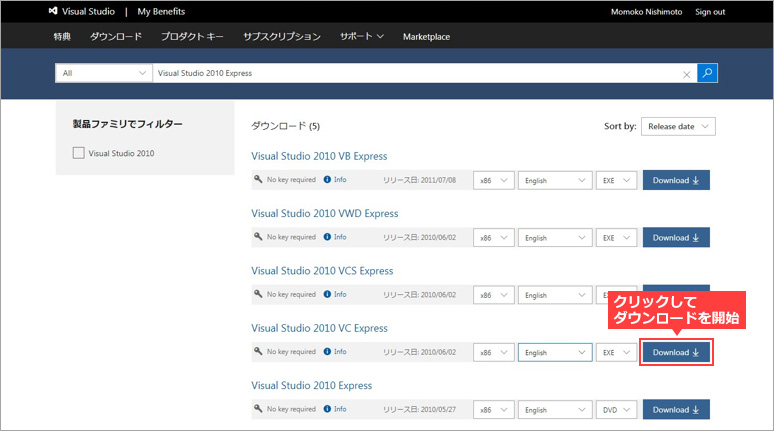This screenshot has width=774, height=431.
Task: Click the Info text link for VB Express
Action: click(x=340, y=180)
